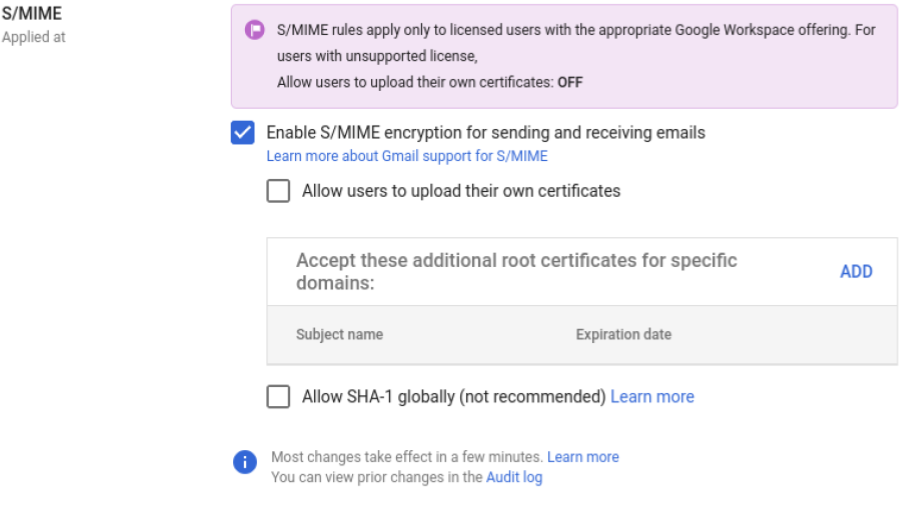The width and height of the screenshot is (911, 519).
Task: Click the Subject name column header
Action: (339, 334)
